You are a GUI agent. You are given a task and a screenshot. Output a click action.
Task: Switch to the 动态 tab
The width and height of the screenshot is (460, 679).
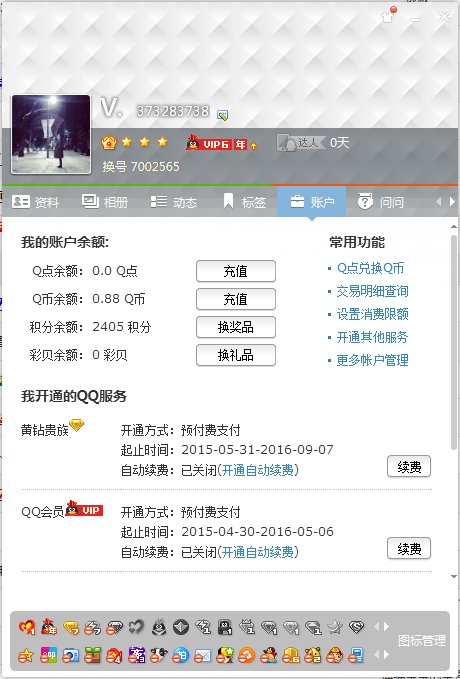coord(174,202)
